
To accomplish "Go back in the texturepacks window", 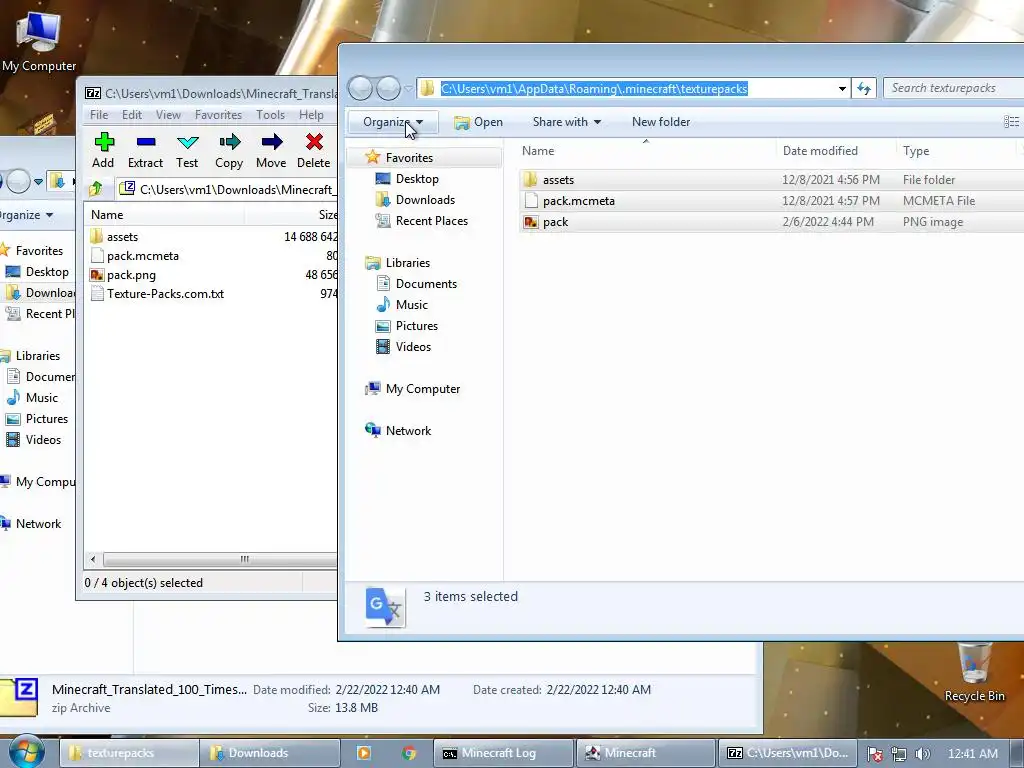I will (x=360, y=88).
